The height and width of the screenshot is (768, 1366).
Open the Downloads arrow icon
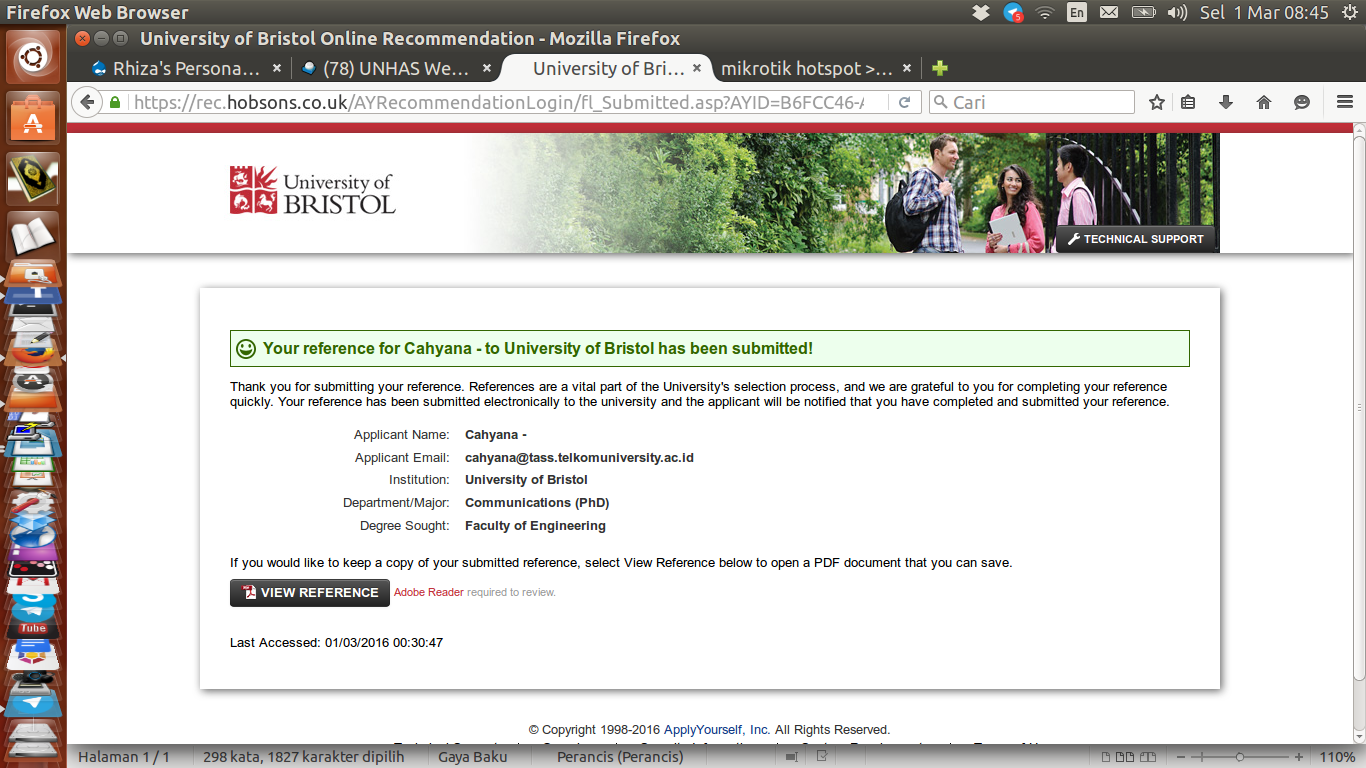[x=1226, y=102]
